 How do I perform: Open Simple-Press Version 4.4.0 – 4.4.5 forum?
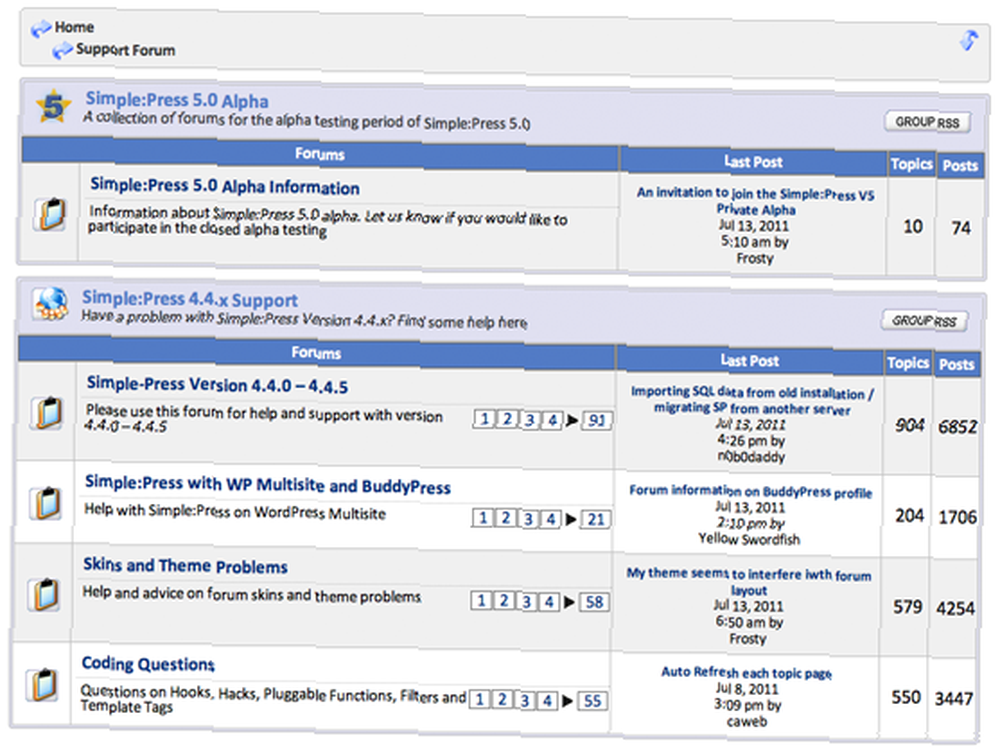coord(217,385)
